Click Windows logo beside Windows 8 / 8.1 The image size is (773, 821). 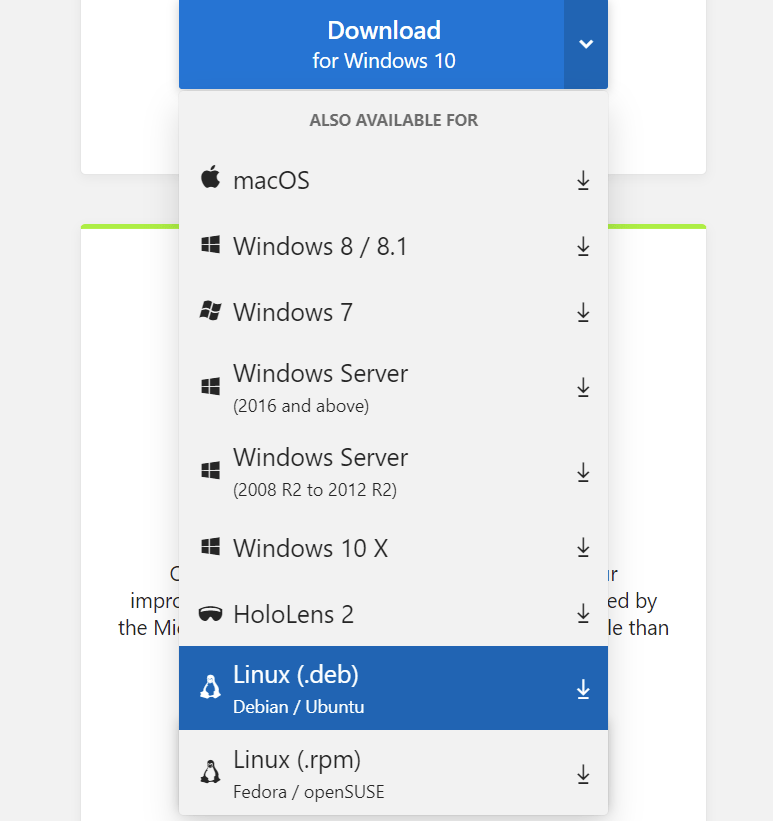[211, 245]
